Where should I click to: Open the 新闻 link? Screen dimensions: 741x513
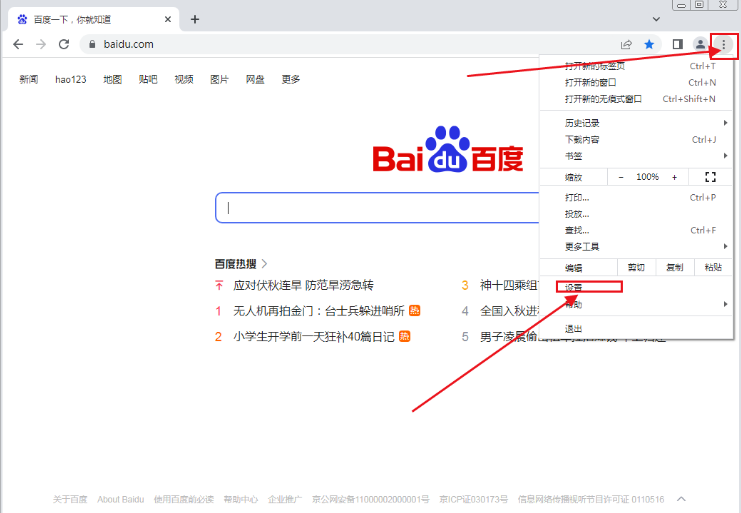29,79
